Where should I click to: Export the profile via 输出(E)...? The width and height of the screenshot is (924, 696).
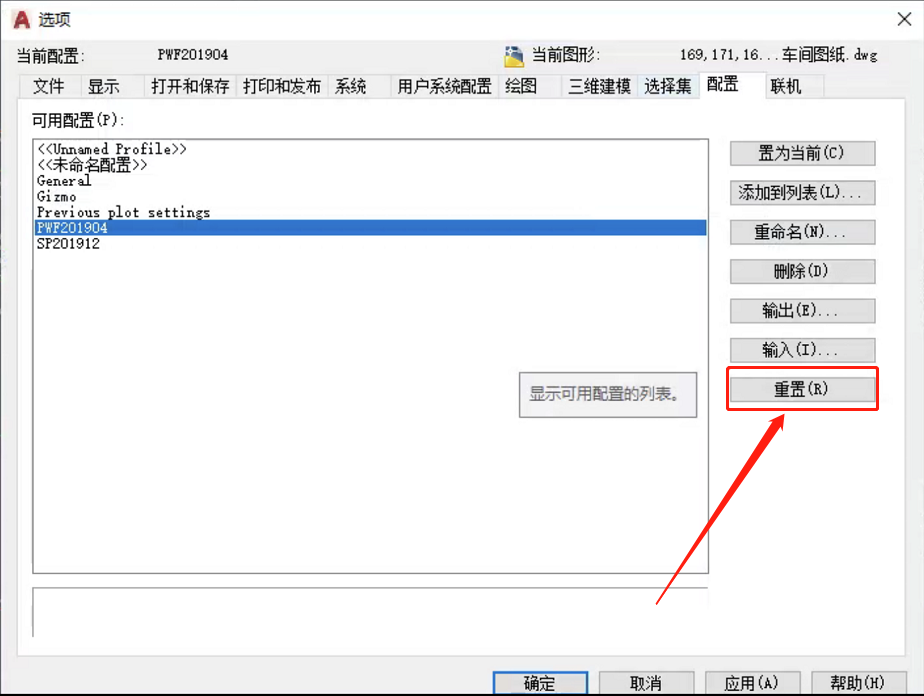coord(802,311)
